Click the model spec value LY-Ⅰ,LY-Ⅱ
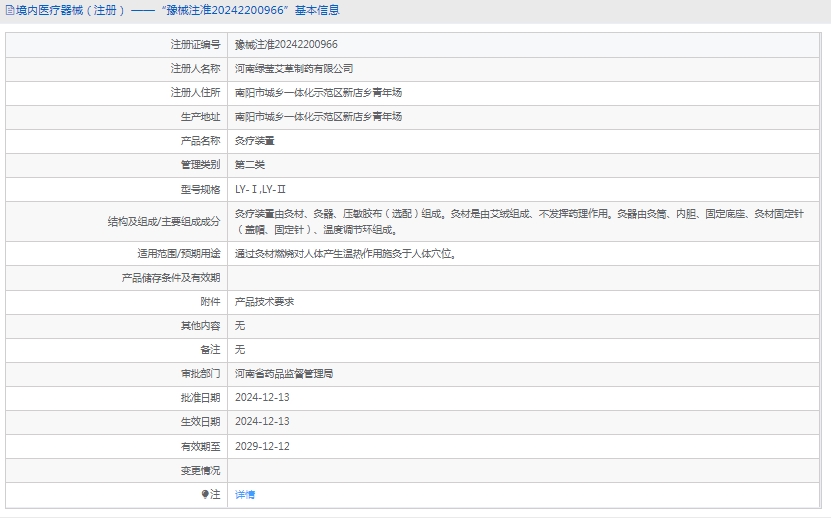Image resolution: width=831 pixels, height=518 pixels. coord(260,189)
